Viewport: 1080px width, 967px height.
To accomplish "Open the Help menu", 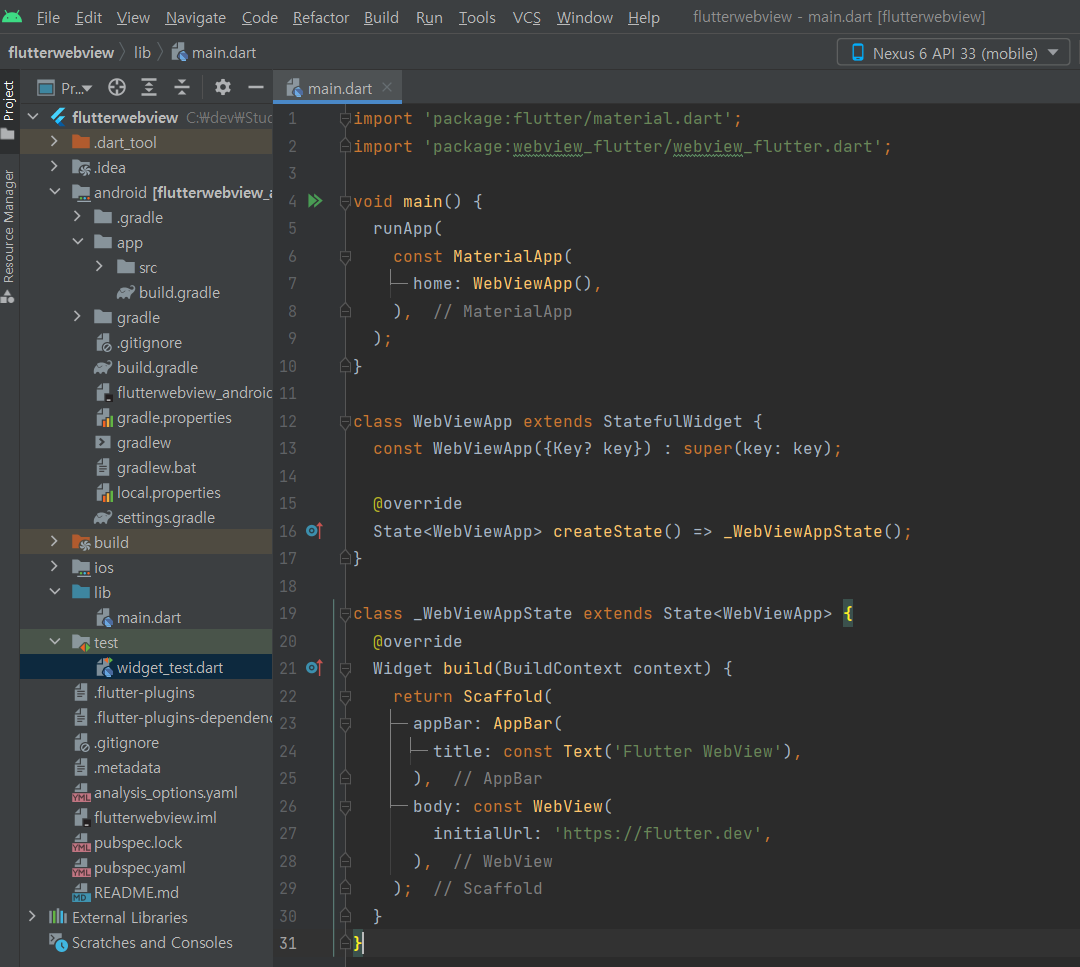I will tap(643, 17).
